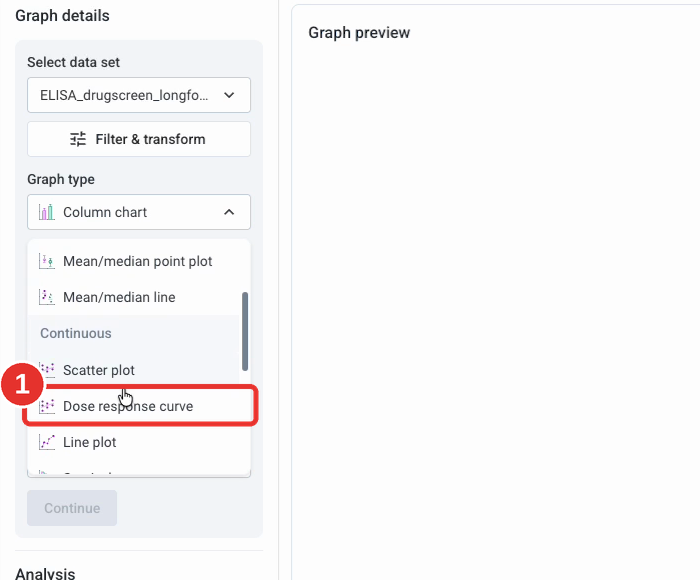Click the Dose response curve icon

pyautogui.click(x=46, y=406)
